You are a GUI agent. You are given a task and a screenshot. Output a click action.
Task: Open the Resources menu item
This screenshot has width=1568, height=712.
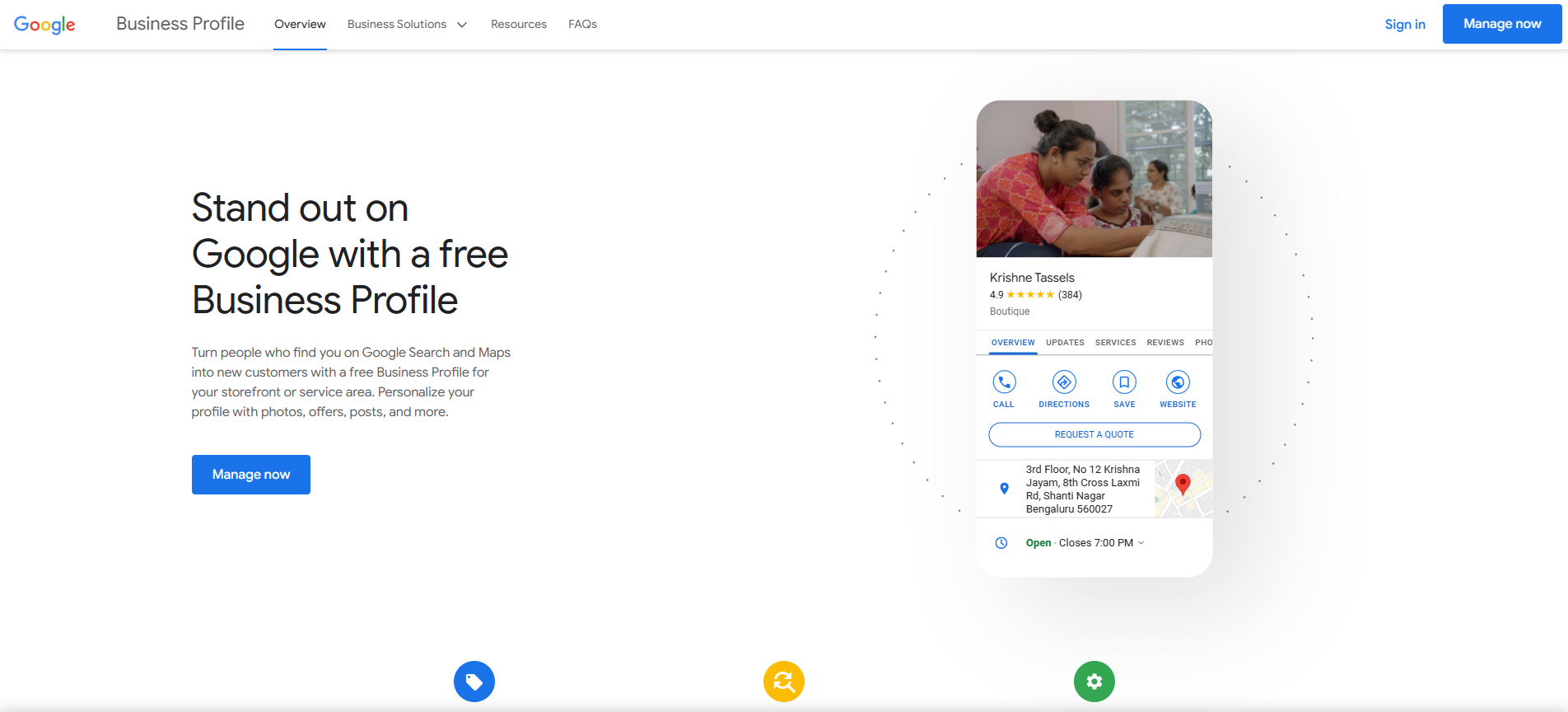519,25
